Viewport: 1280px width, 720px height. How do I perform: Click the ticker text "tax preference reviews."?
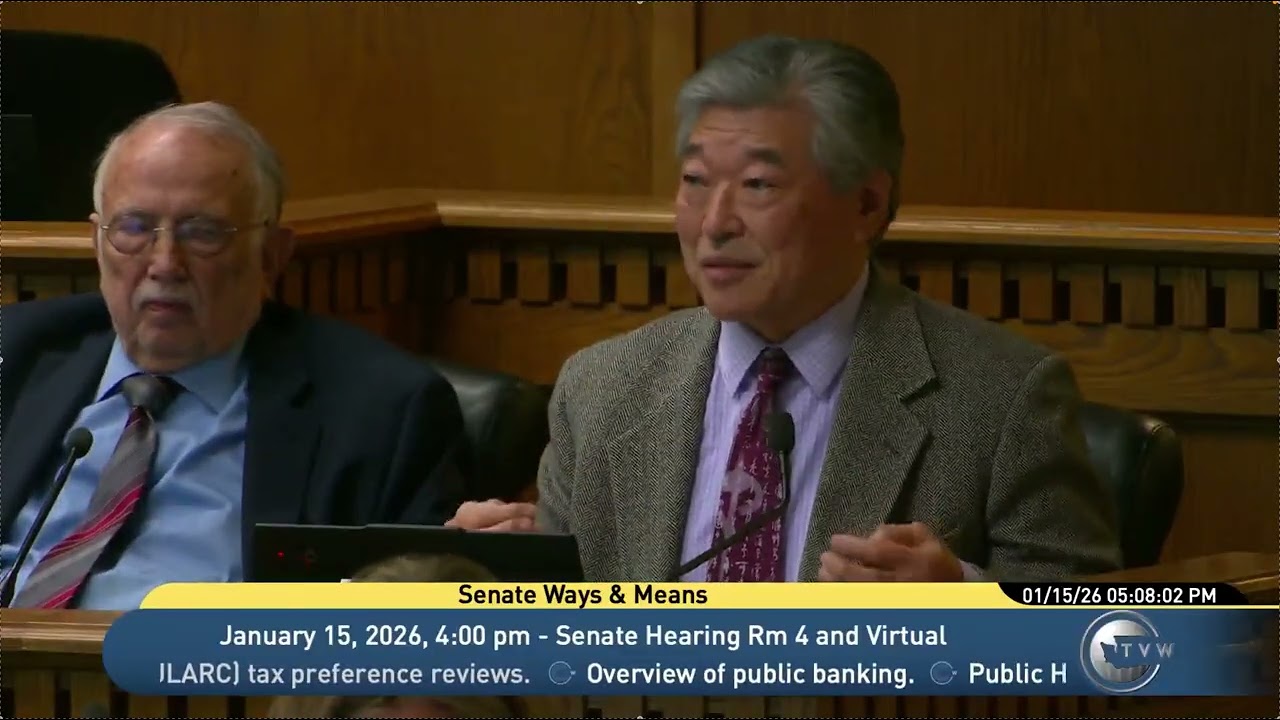point(388,674)
